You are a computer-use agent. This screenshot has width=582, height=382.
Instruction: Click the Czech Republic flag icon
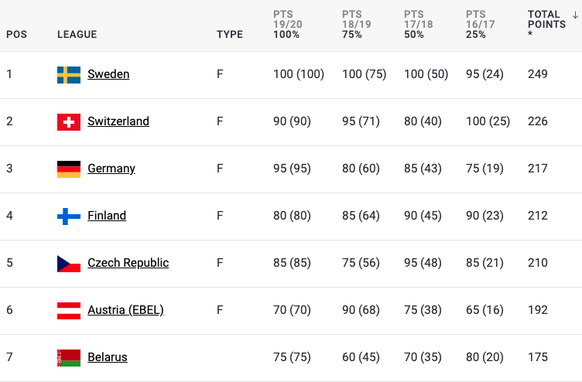click(69, 263)
